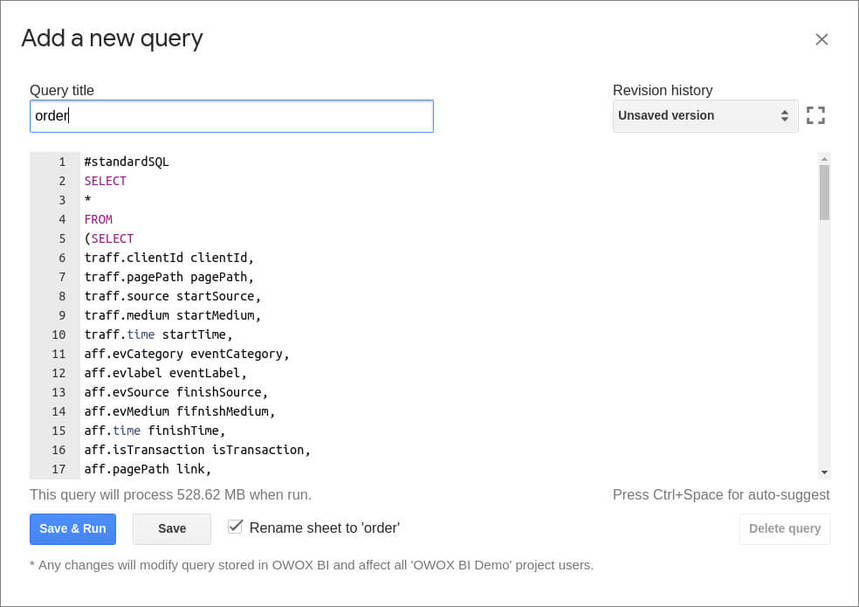Click the FROM keyword on line 4

click(98, 220)
